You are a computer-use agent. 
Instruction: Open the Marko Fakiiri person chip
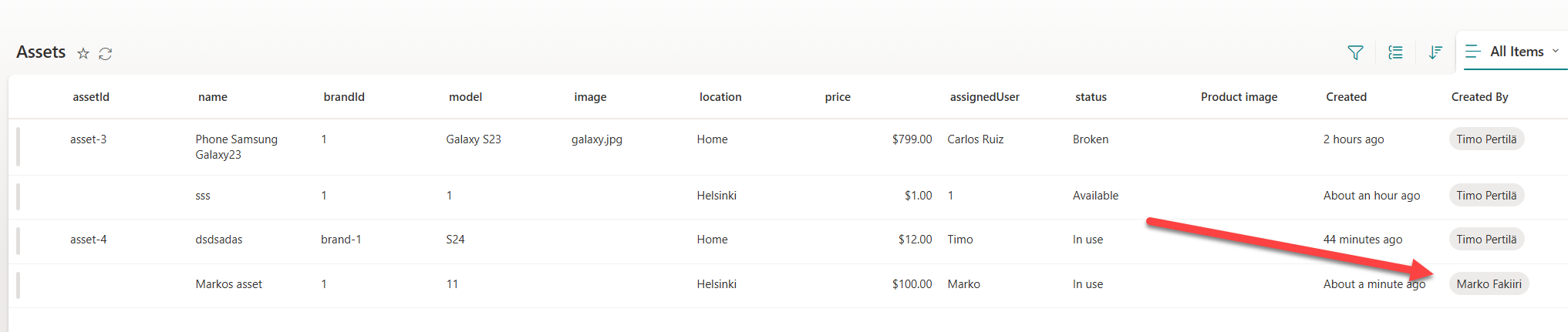pyautogui.click(x=1489, y=284)
